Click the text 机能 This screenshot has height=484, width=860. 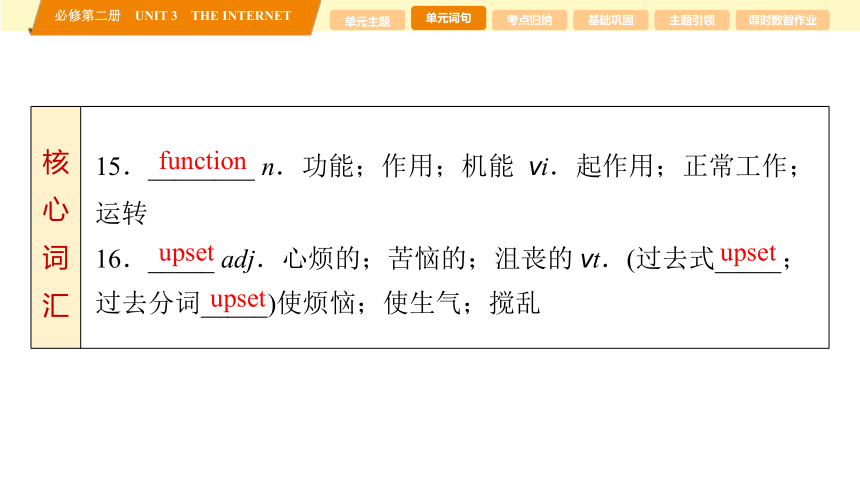tap(487, 166)
